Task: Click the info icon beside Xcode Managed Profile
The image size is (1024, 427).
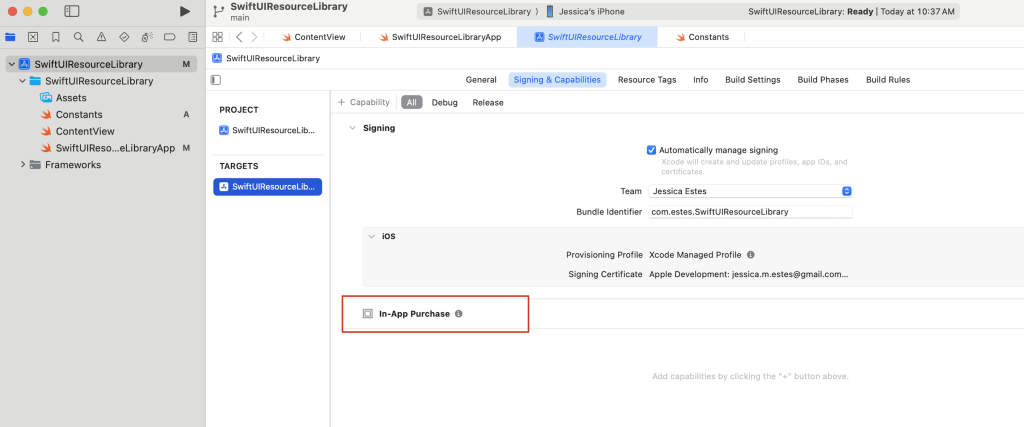Action: point(750,255)
